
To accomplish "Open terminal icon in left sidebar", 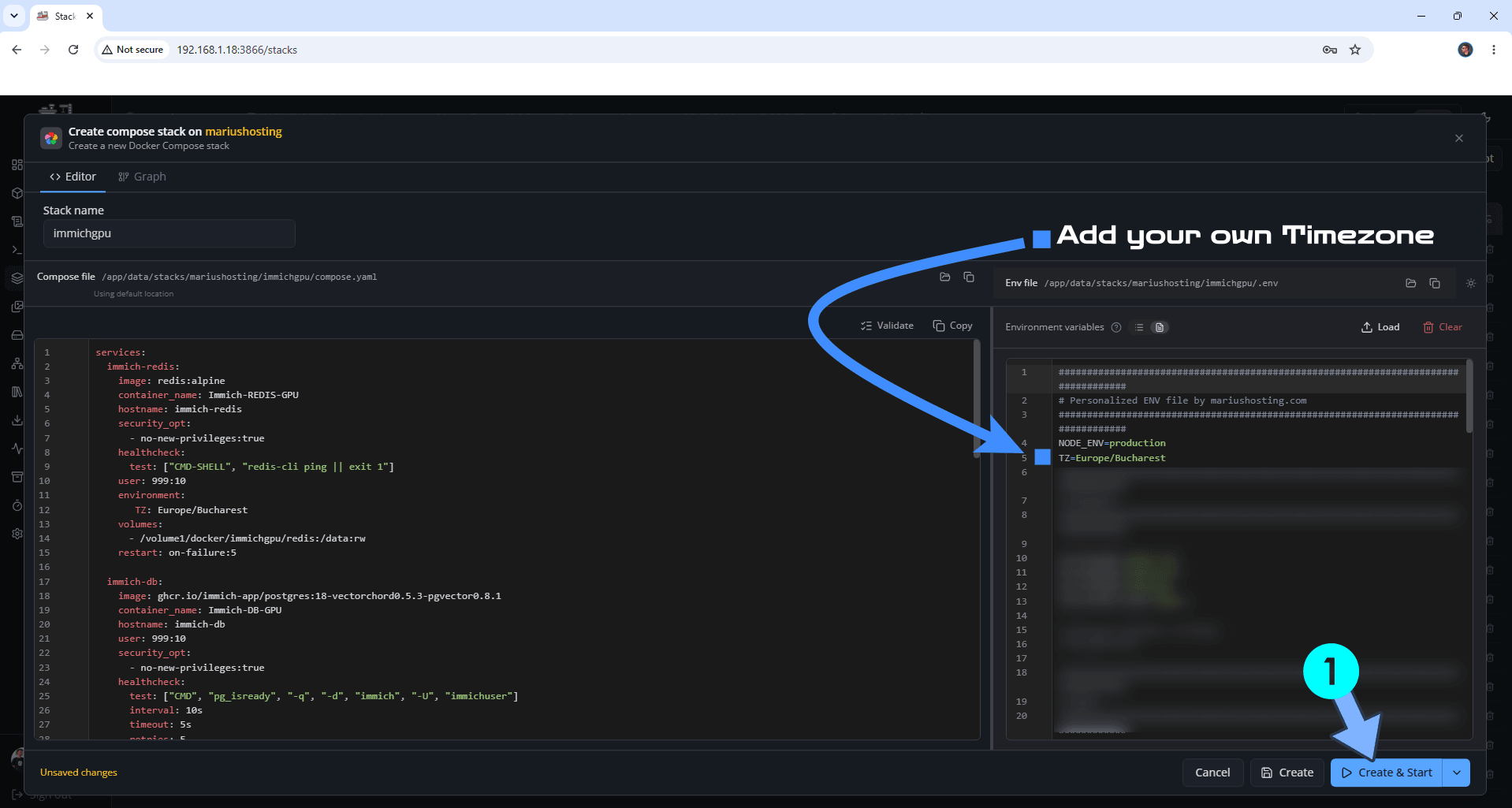I will [x=17, y=250].
